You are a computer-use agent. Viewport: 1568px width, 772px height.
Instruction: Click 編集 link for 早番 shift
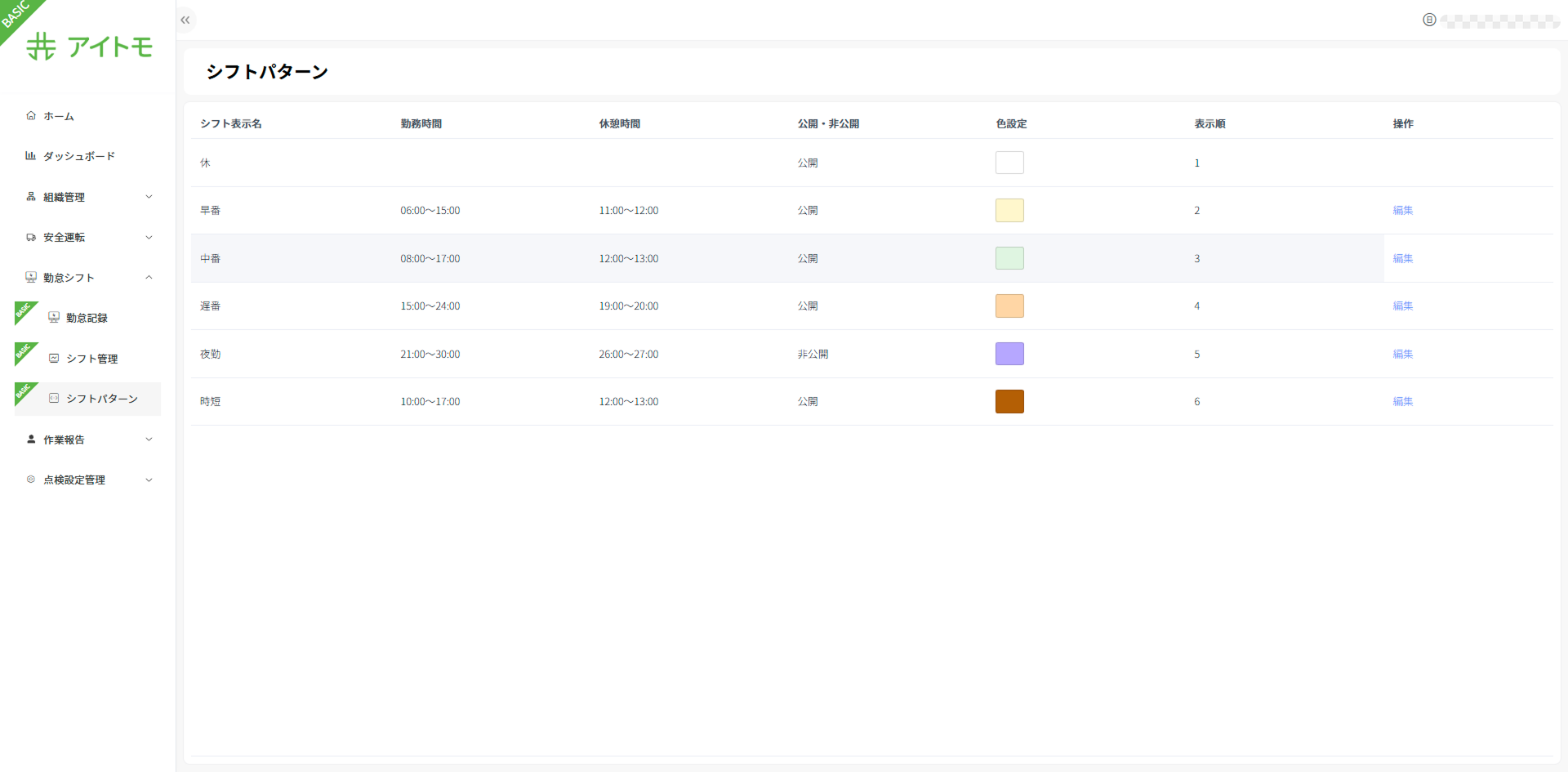click(1402, 211)
